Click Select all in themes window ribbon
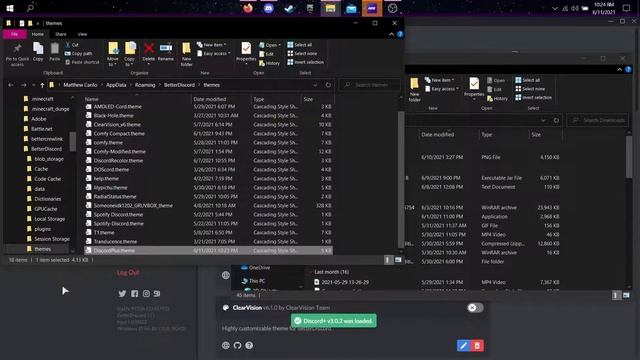640x360 pixels. tap(300, 44)
